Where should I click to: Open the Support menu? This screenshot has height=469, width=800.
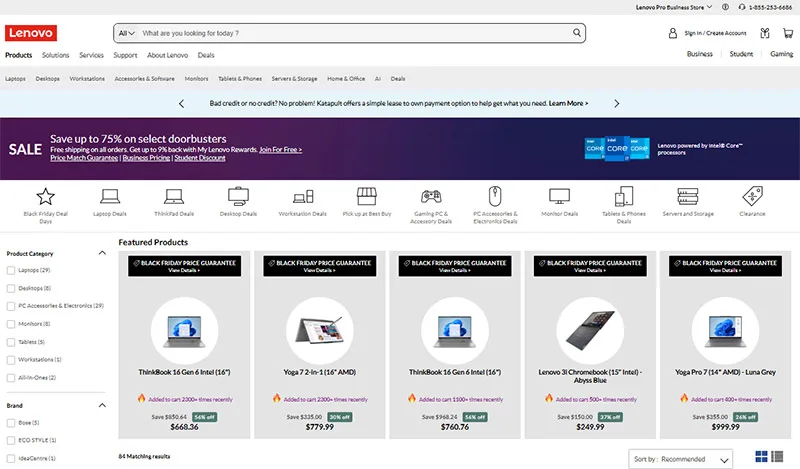[x=126, y=55]
